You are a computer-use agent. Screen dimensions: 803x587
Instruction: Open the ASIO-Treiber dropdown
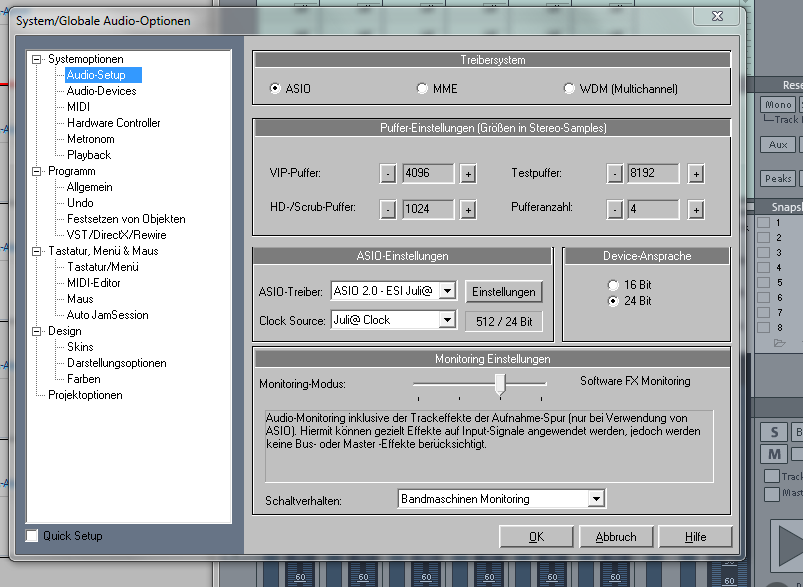(447, 291)
